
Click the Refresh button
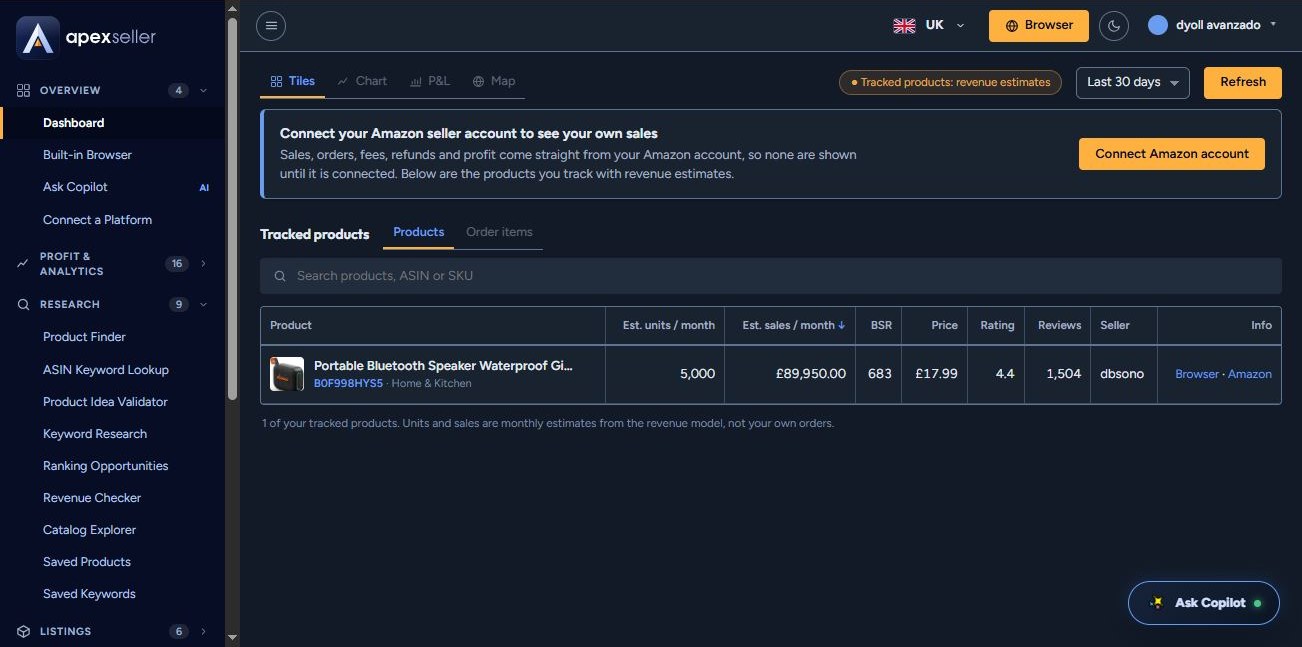tap(1243, 82)
